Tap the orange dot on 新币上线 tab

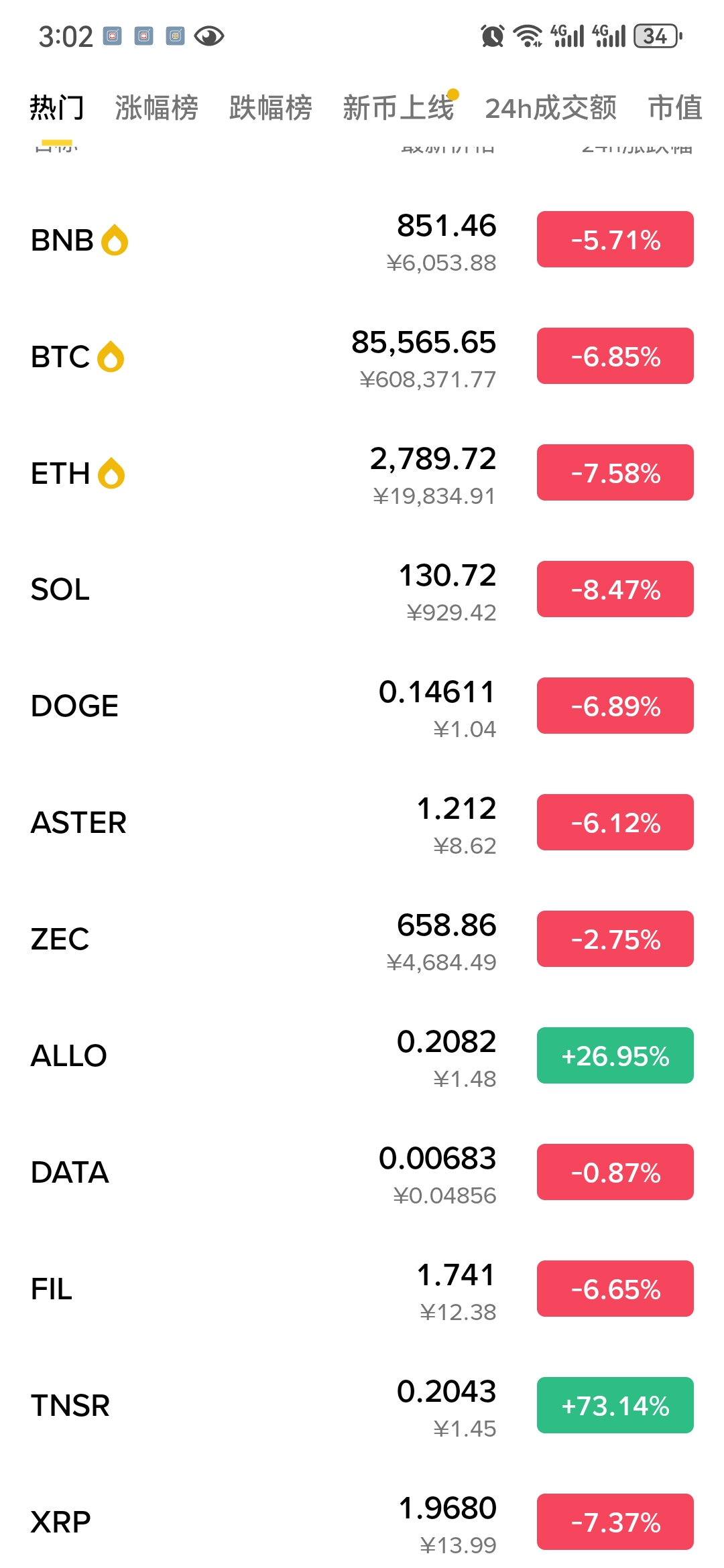click(x=453, y=94)
